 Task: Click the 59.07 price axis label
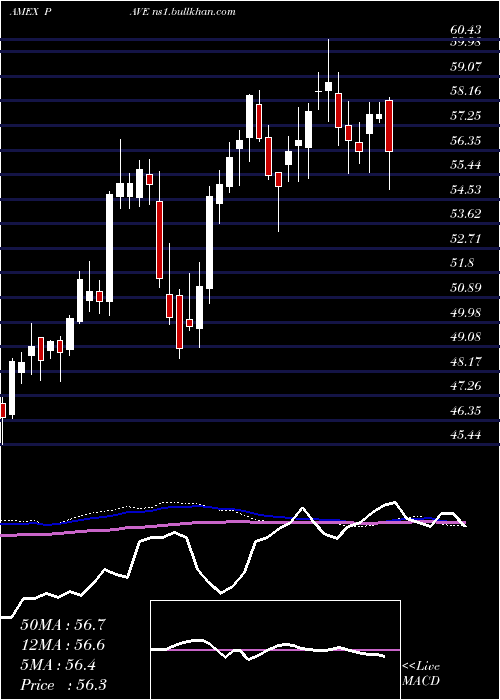[x=466, y=67]
